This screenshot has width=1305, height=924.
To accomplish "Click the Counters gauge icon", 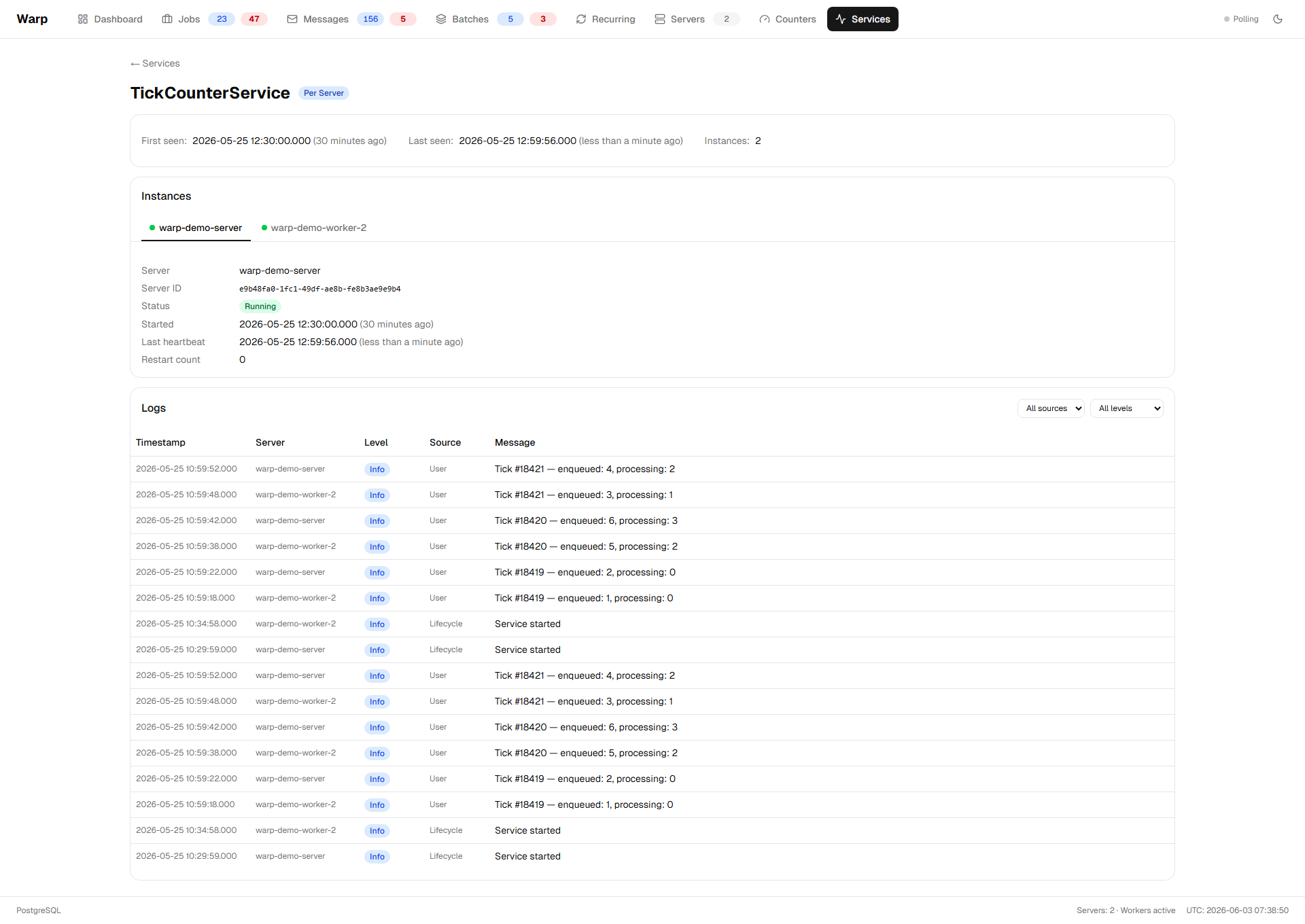I will pos(765,19).
